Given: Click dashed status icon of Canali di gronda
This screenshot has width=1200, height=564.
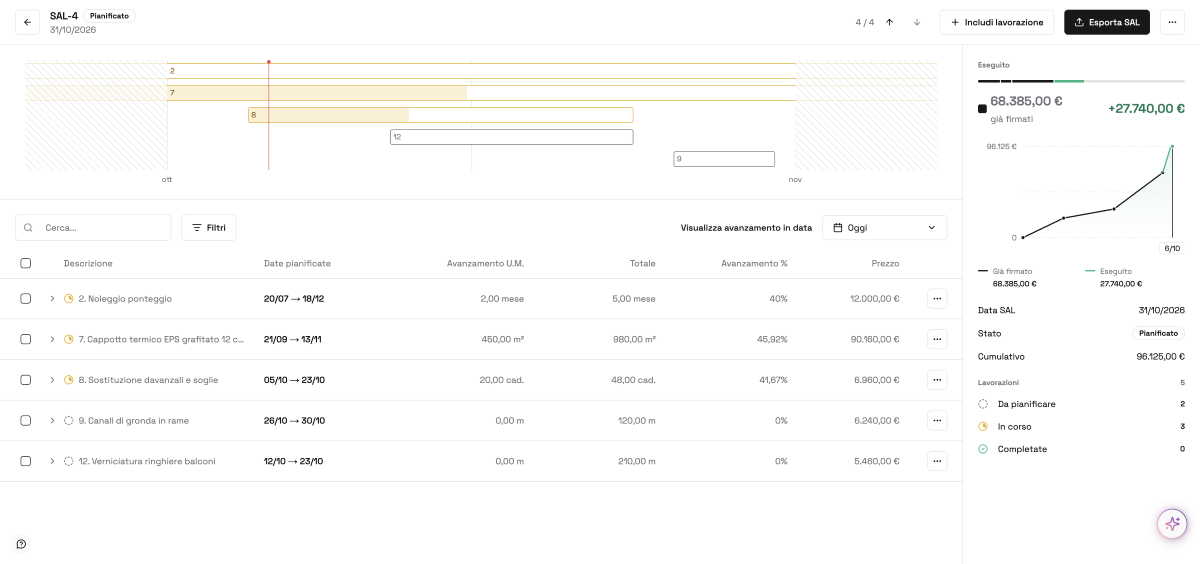Looking at the screenshot, I should pyautogui.click(x=69, y=420).
